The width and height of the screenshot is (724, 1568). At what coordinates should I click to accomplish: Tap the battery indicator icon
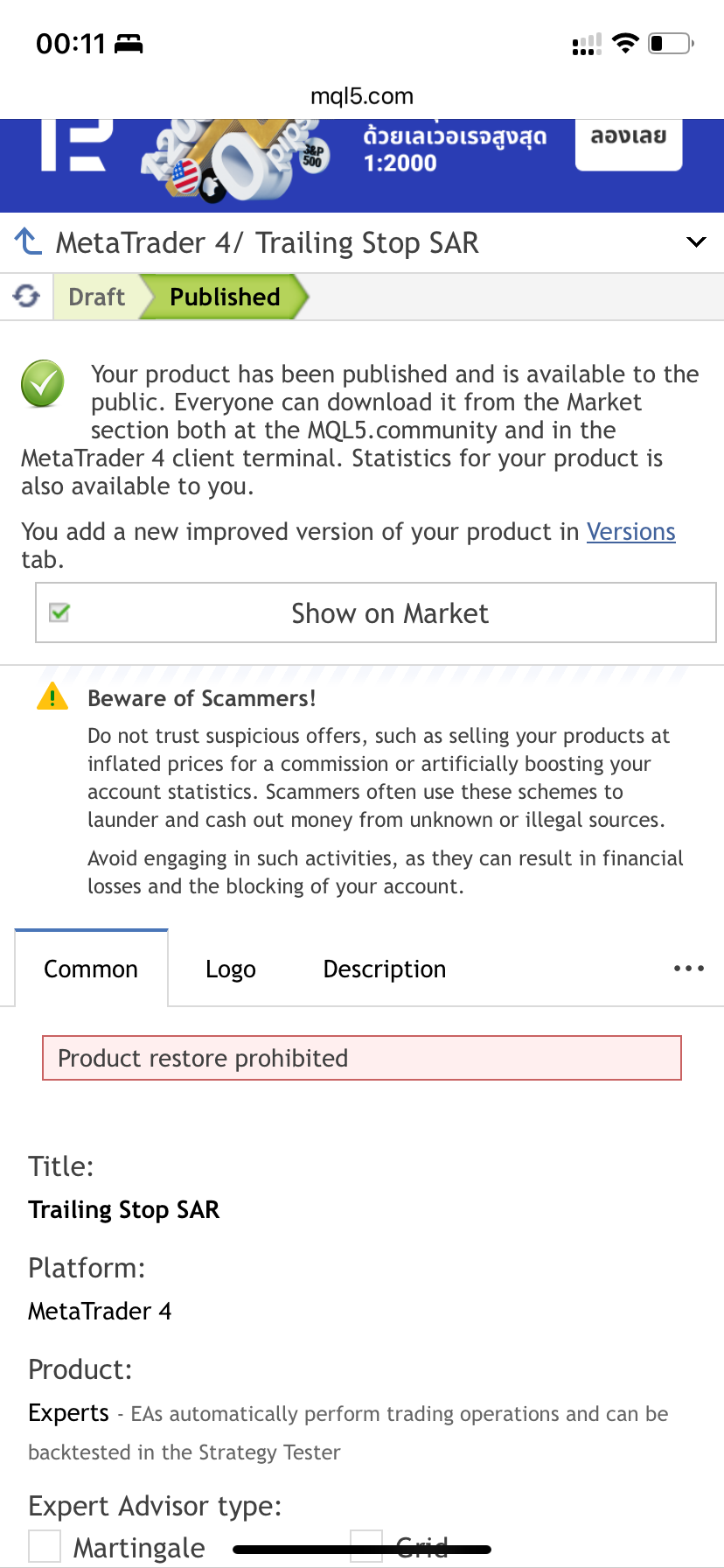[x=671, y=43]
